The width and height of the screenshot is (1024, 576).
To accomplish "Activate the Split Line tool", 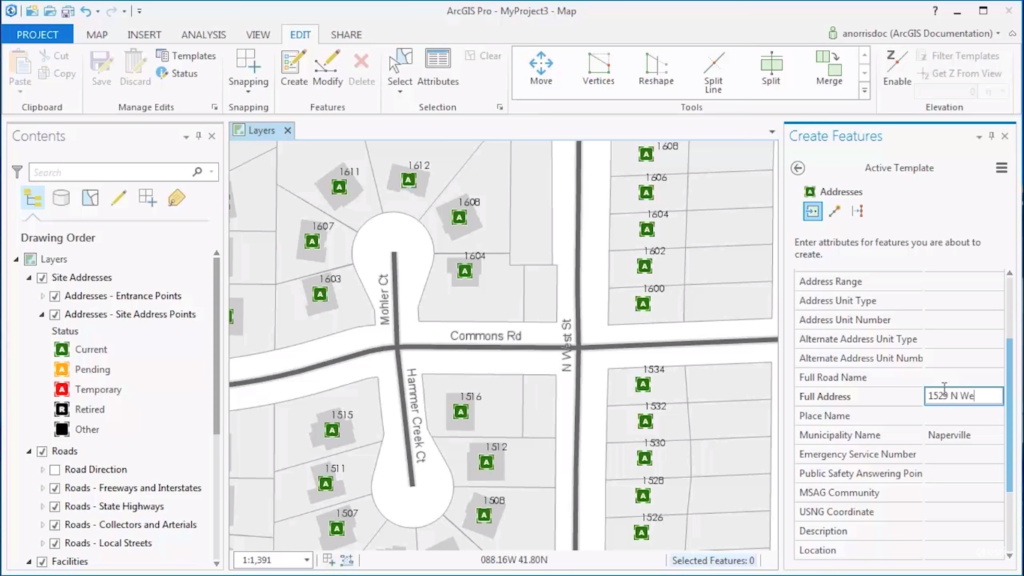I will 713,72.
